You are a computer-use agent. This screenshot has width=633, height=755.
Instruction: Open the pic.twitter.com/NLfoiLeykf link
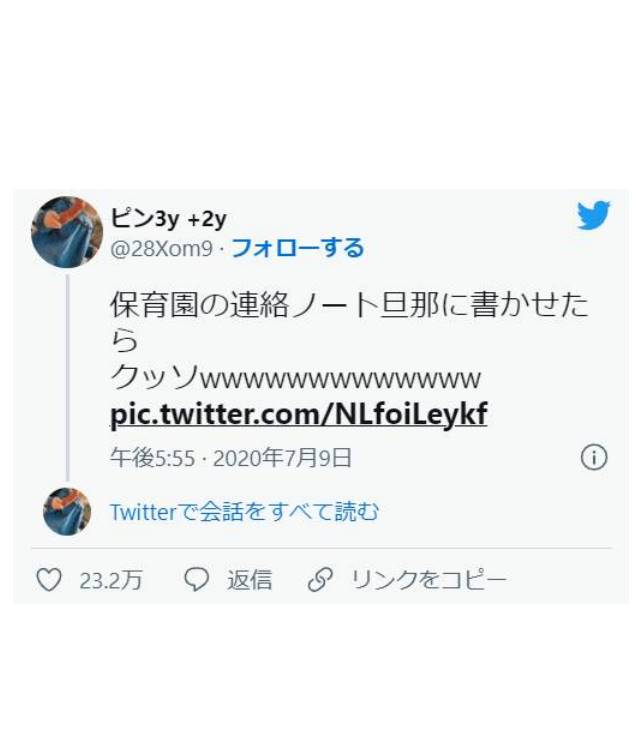[x=299, y=415]
